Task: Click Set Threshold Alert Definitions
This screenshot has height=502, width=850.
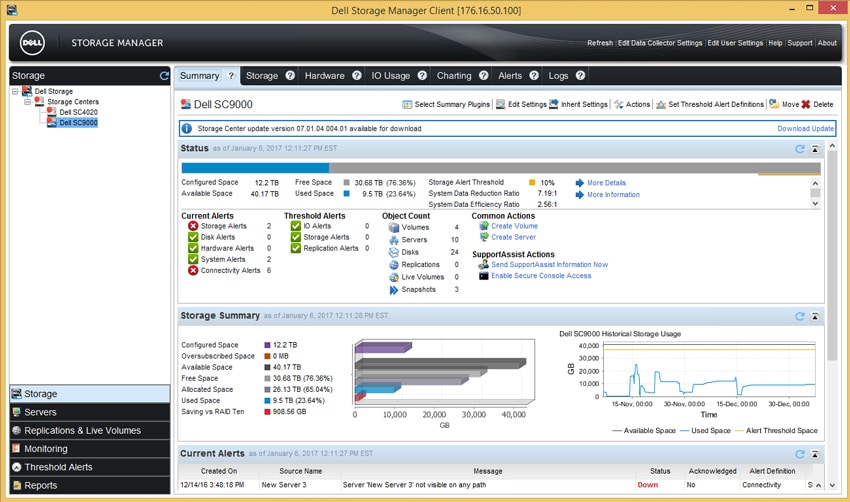Action: [710, 104]
